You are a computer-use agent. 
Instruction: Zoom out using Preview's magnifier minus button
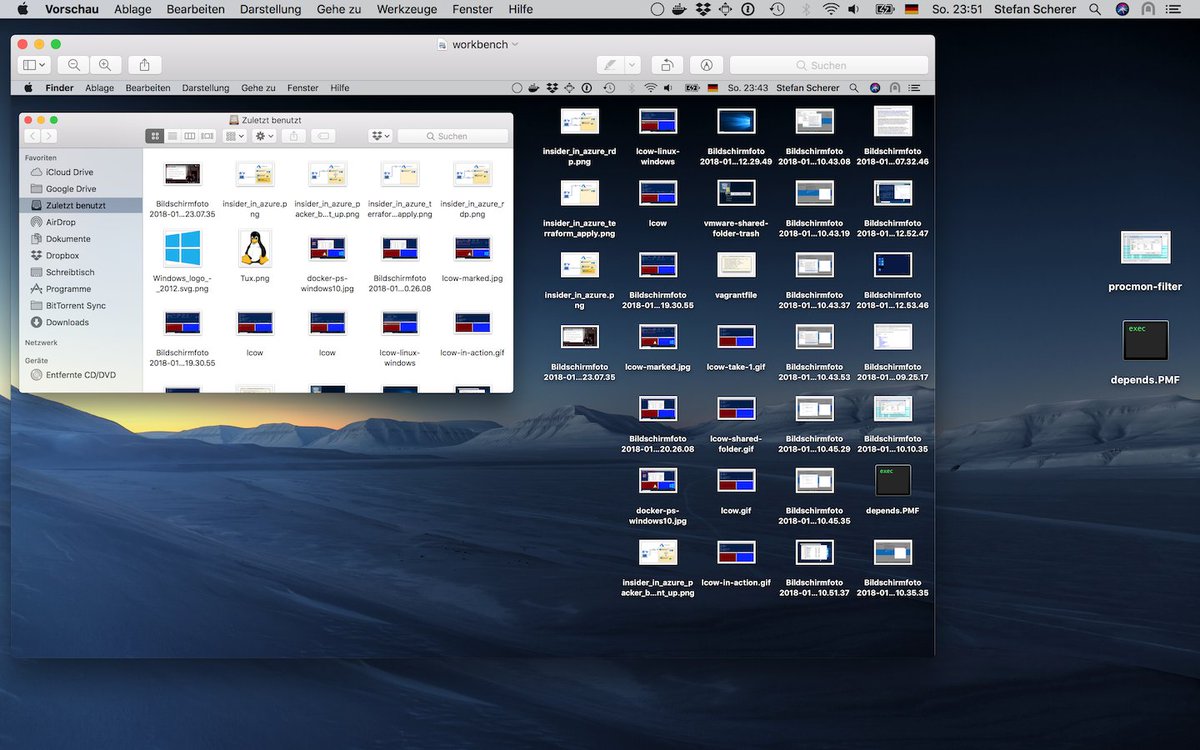point(74,65)
